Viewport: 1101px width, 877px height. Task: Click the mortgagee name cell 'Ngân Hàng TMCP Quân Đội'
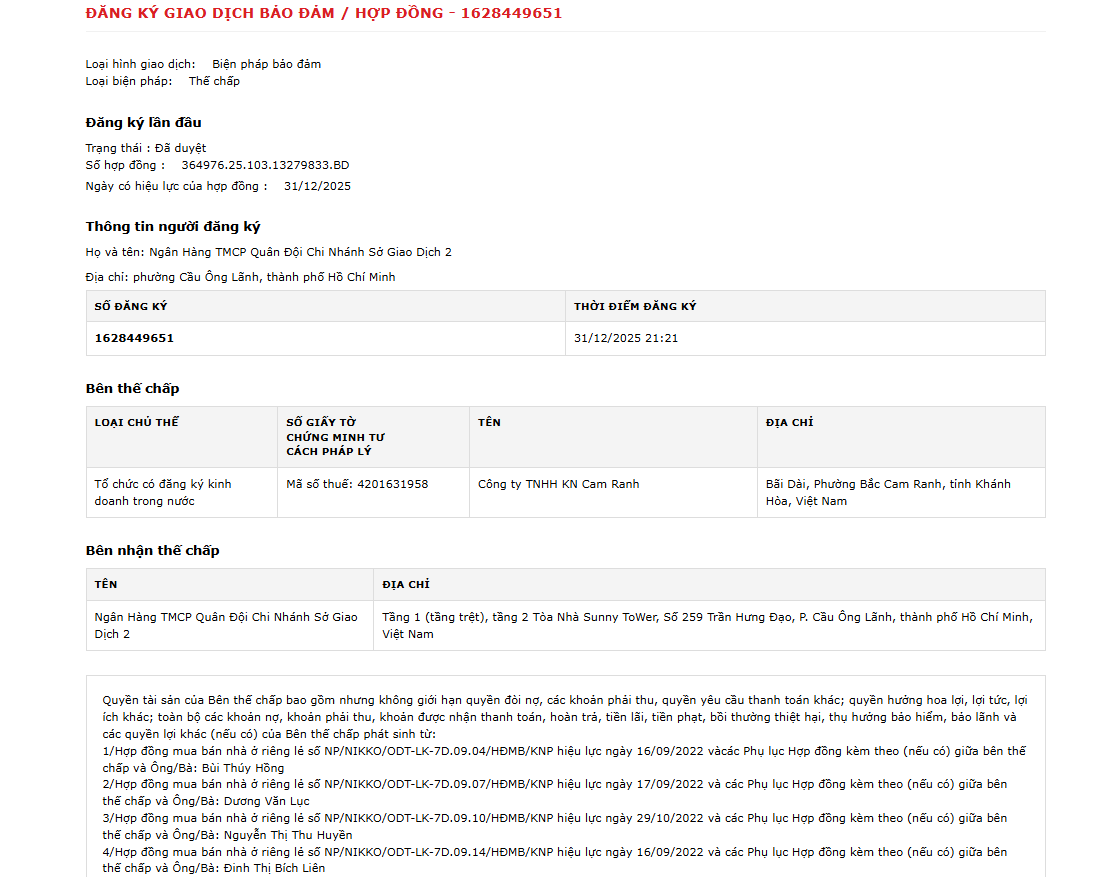[x=230, y=626]
